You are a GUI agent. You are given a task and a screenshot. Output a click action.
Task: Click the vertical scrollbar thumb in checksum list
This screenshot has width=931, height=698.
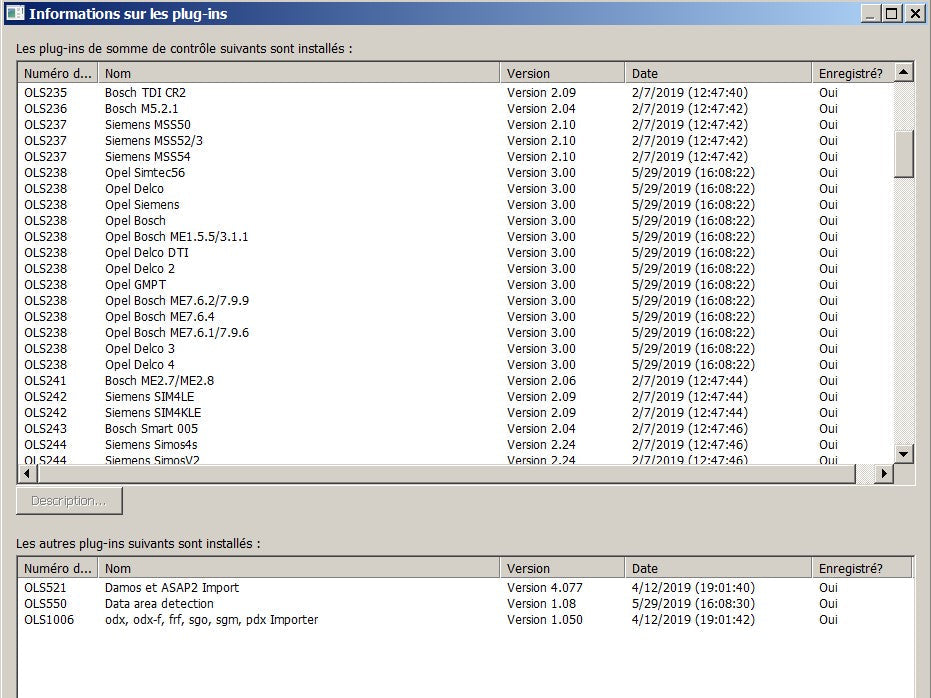903,154
